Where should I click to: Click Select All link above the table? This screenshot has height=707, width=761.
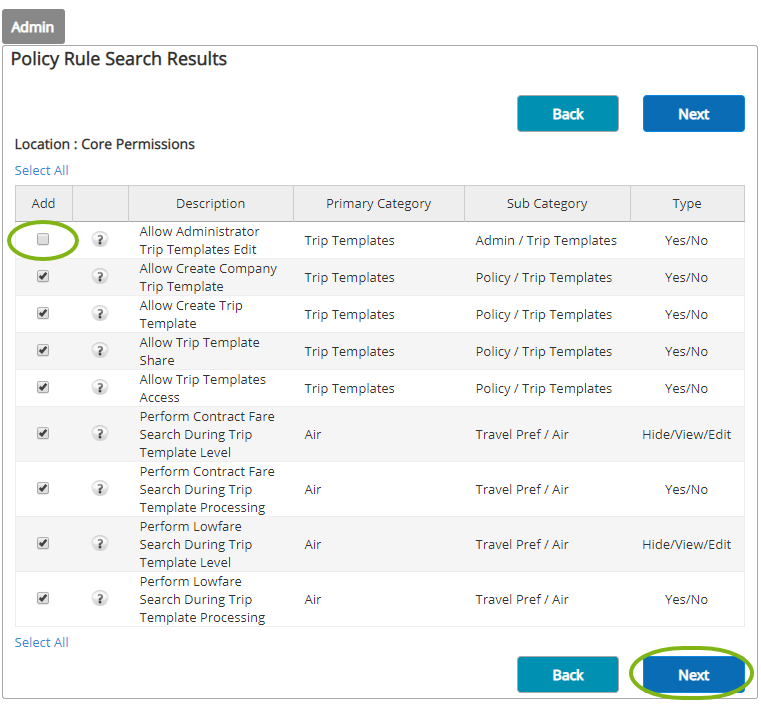[x=42, y=171]
